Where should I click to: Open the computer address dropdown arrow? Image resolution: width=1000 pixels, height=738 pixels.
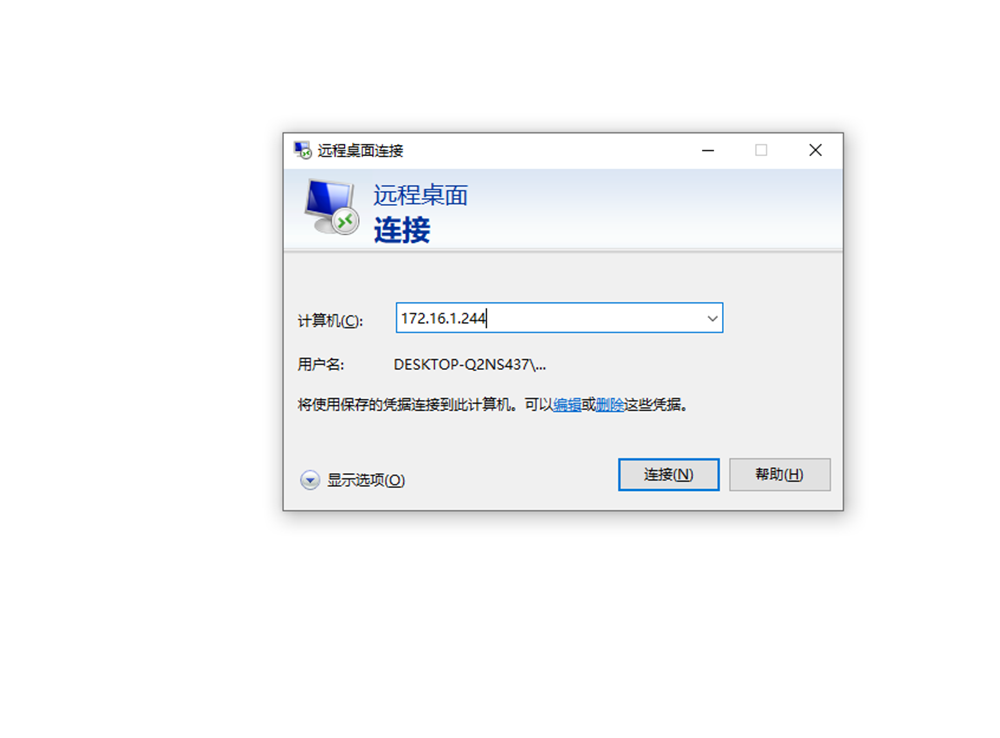coord(712,318)
